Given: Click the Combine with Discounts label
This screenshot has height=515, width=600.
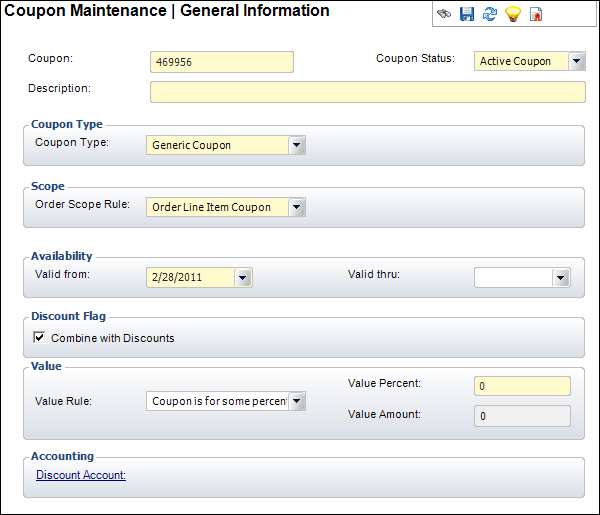Looking at the screenshot, I should pyautogui.click(x=112, y=338).
